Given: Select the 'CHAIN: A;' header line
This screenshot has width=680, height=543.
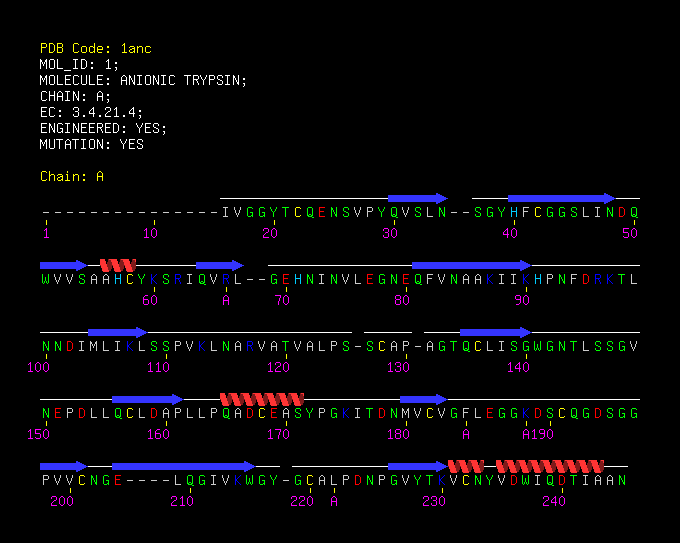Looking at the screenshot, I should 75,96.
